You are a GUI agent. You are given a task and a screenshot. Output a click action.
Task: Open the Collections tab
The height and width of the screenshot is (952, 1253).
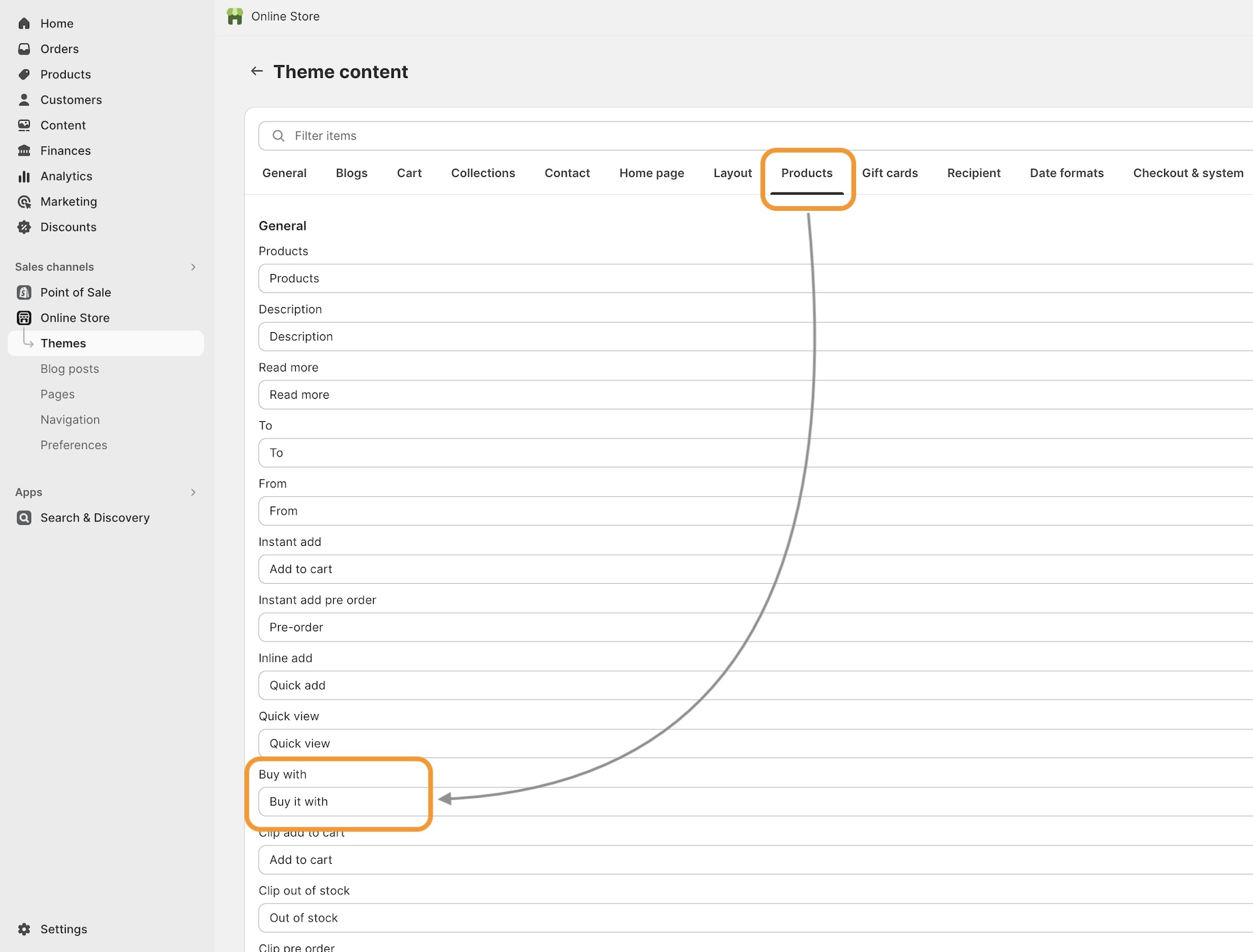[483, 173]
